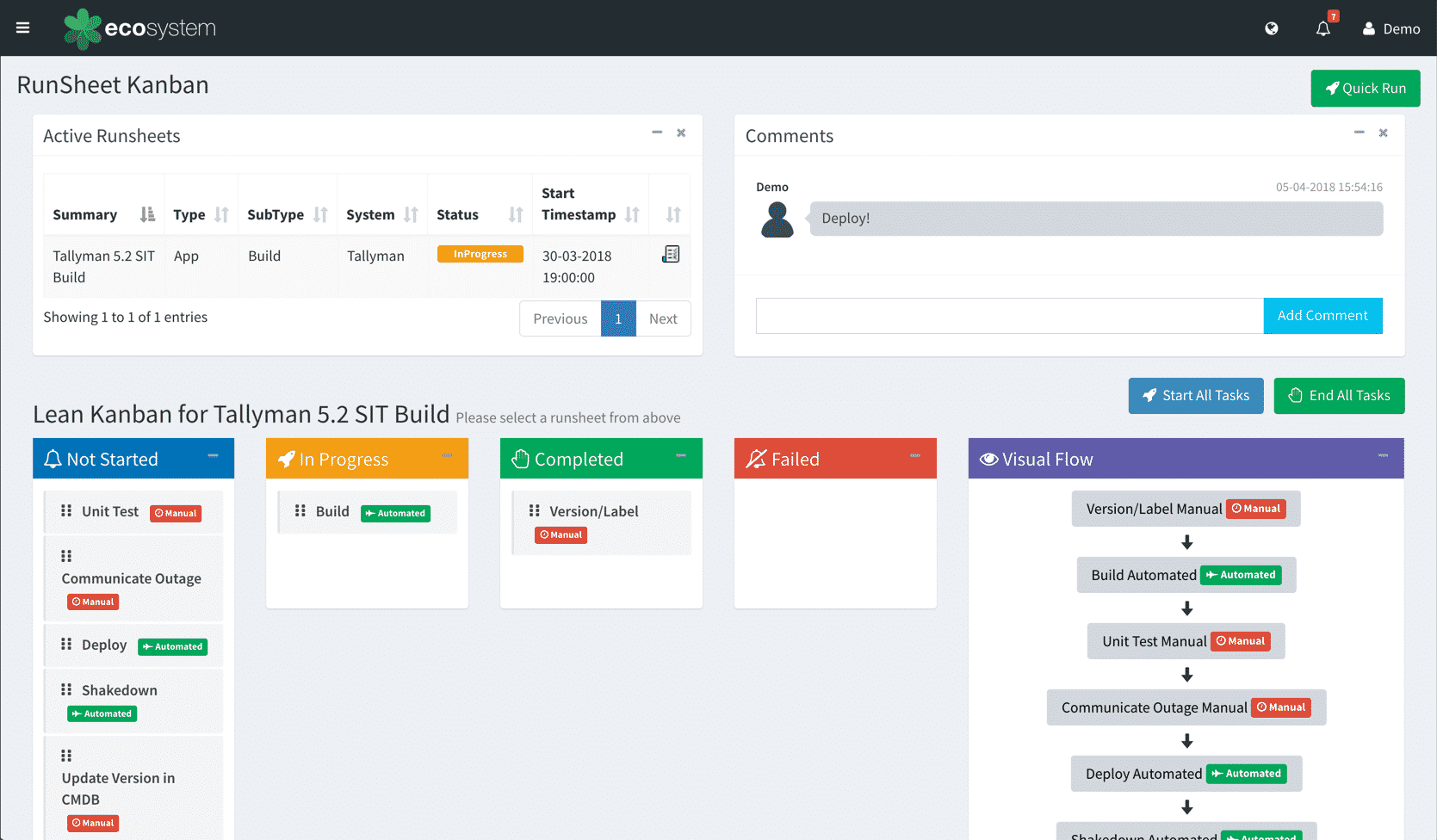This screenshot has width=1437, height=840.
Task: Click the globe icon in header
Action: pyautogui.click(x=1272, y=28)
